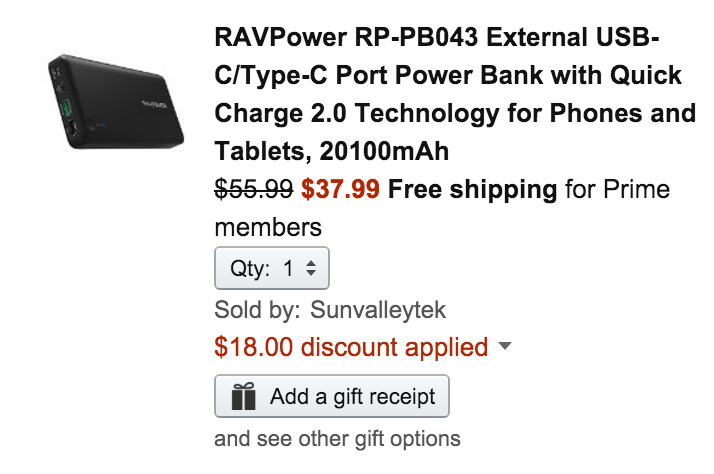Click the see other gift options text
The image size is (714, 474).
[x=337, y=438]
